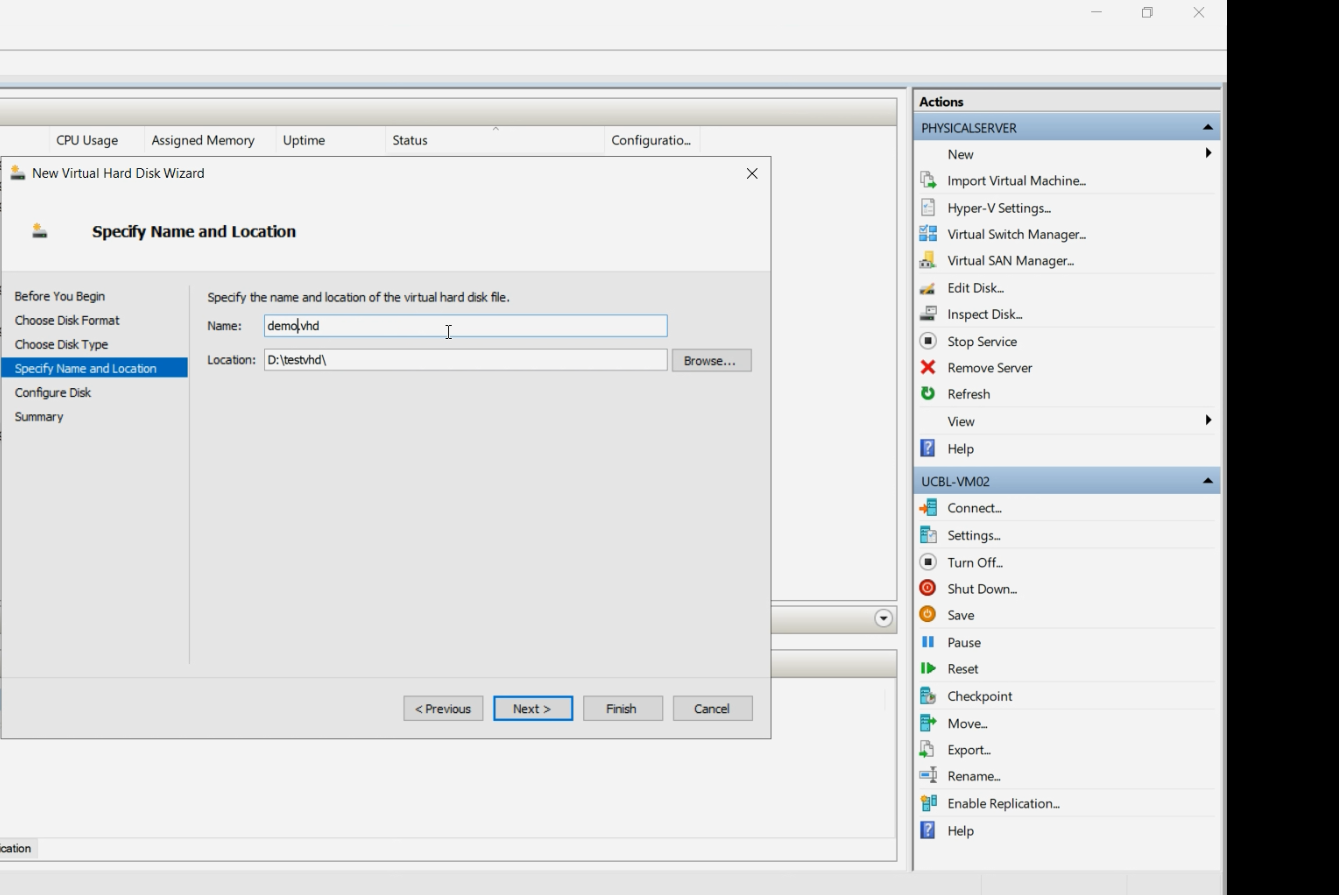
Task: Select Specify Name and Location step
Action: (x=94, y=368)
